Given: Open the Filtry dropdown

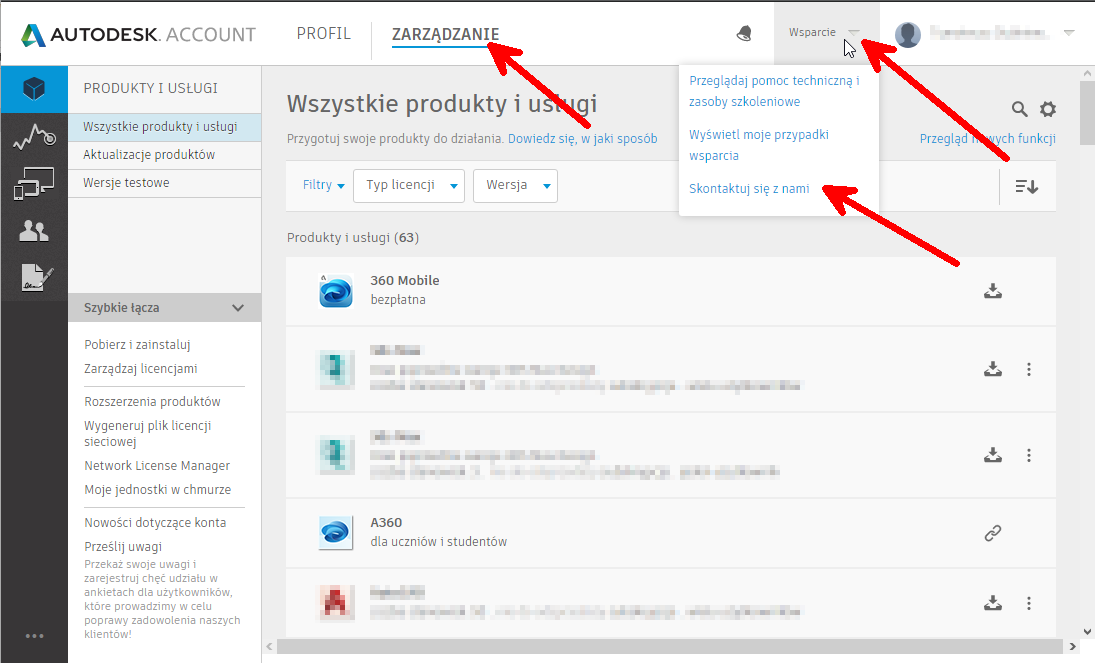Looking at the screenshot, I should tap(323, 185).
